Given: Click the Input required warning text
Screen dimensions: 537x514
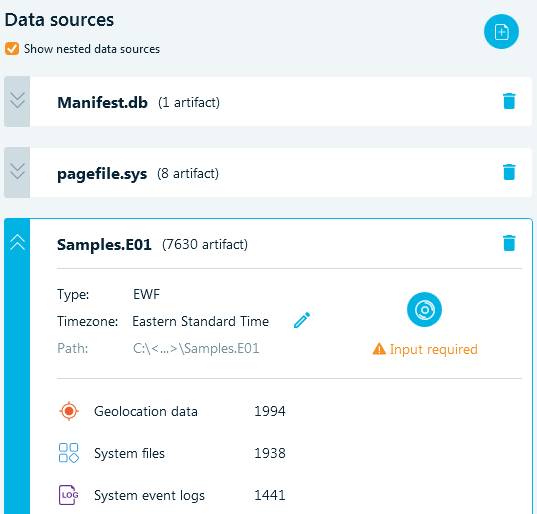Looking at the screenshot, I should 433,349.
